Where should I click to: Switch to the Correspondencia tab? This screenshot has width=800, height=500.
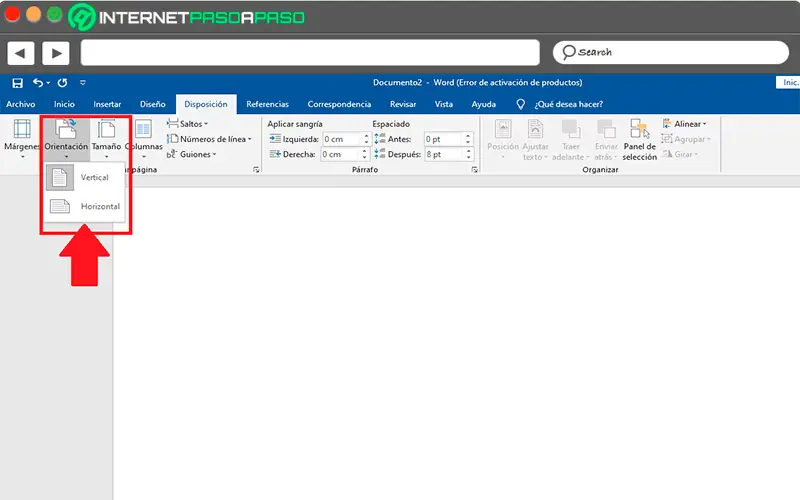click(x=339, y=104)
